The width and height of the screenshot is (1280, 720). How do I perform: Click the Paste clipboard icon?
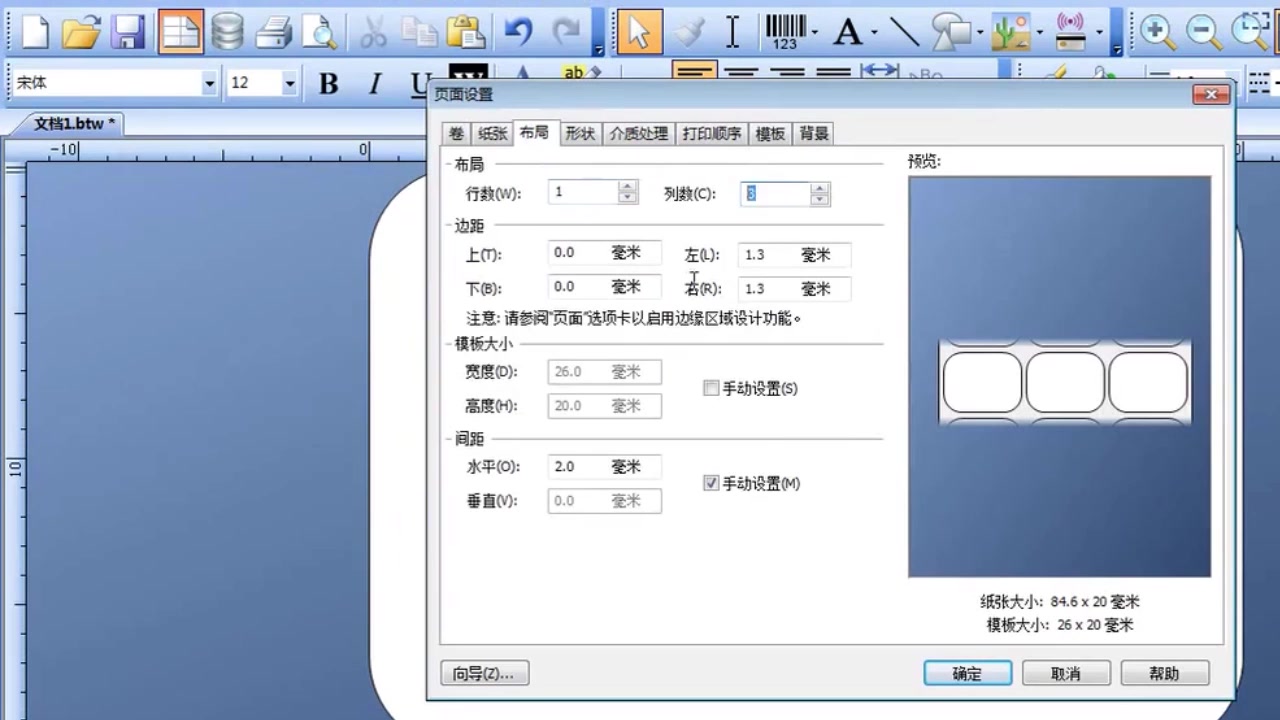click(x=466, y=32)
